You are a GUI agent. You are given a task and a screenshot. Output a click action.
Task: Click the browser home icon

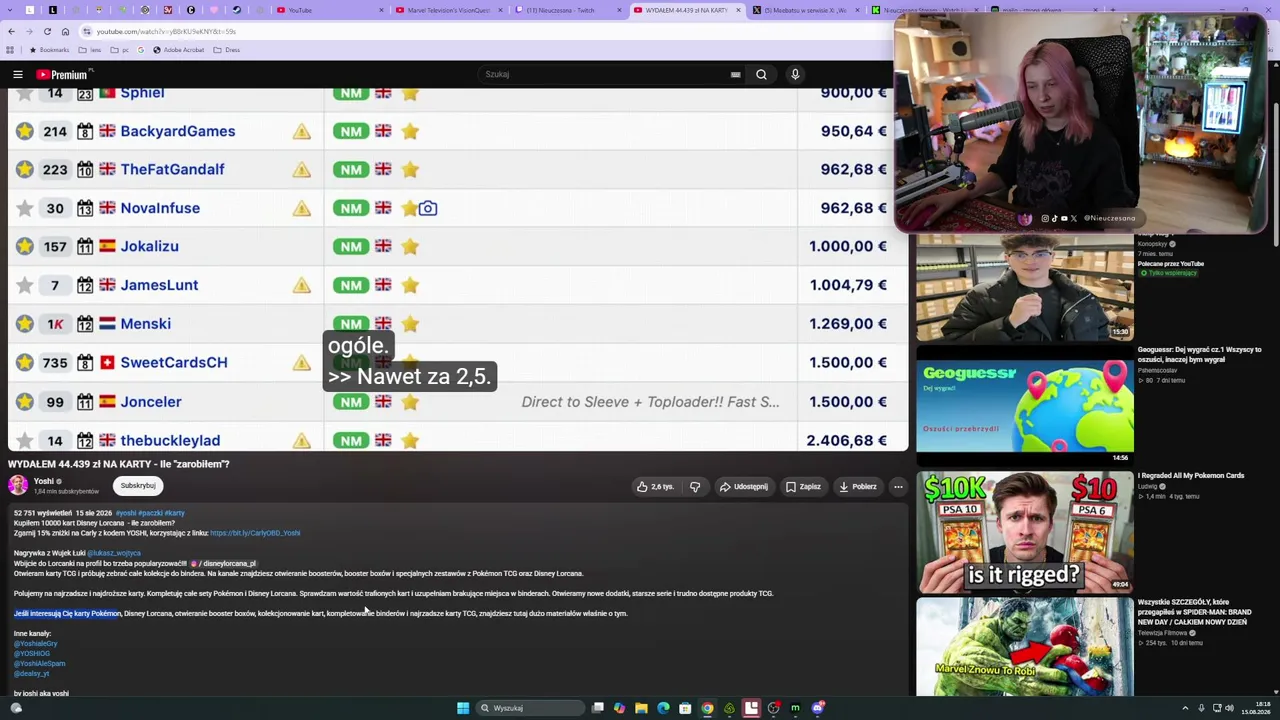(65, 31)
